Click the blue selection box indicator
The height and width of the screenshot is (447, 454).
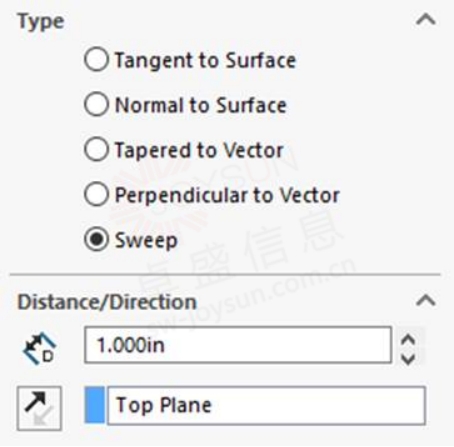click(95, 405)
